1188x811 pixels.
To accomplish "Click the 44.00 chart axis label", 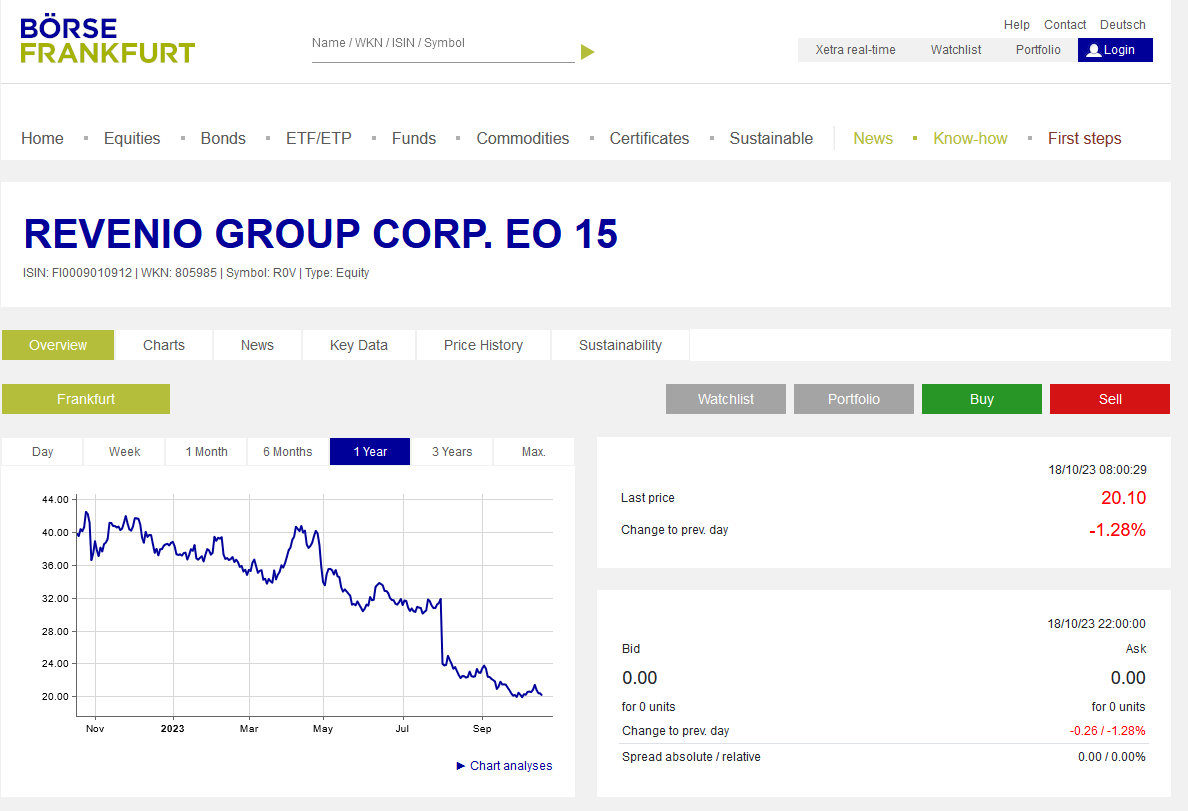I will coord(55,499).
